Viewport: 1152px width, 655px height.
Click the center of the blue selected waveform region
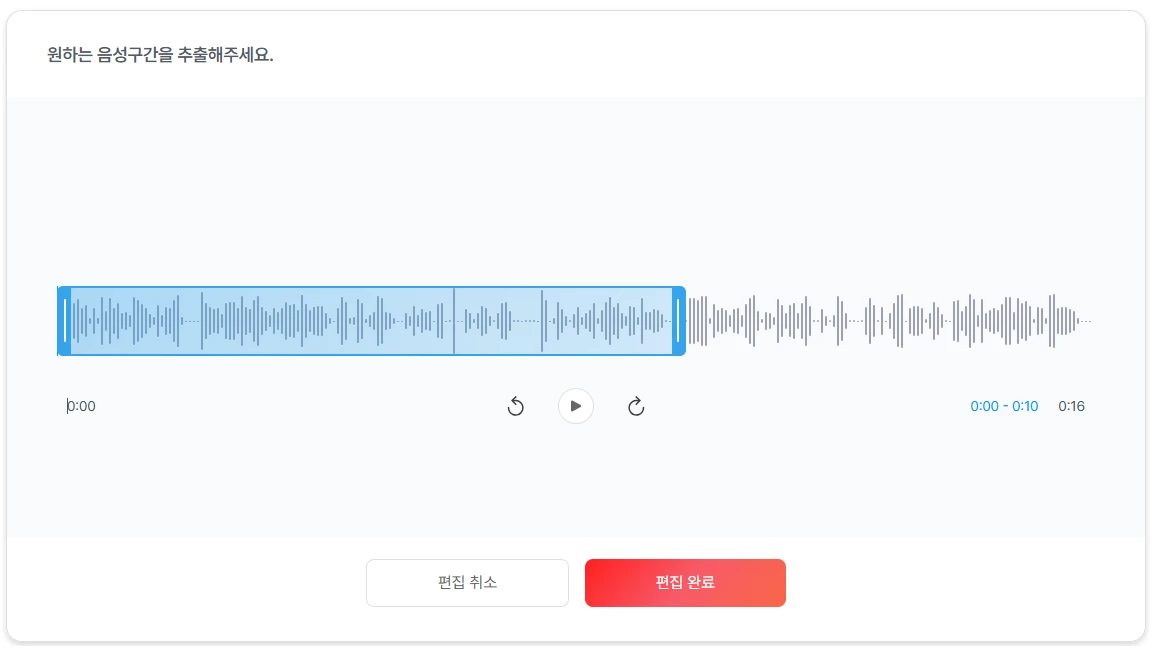tap(371, 321)
